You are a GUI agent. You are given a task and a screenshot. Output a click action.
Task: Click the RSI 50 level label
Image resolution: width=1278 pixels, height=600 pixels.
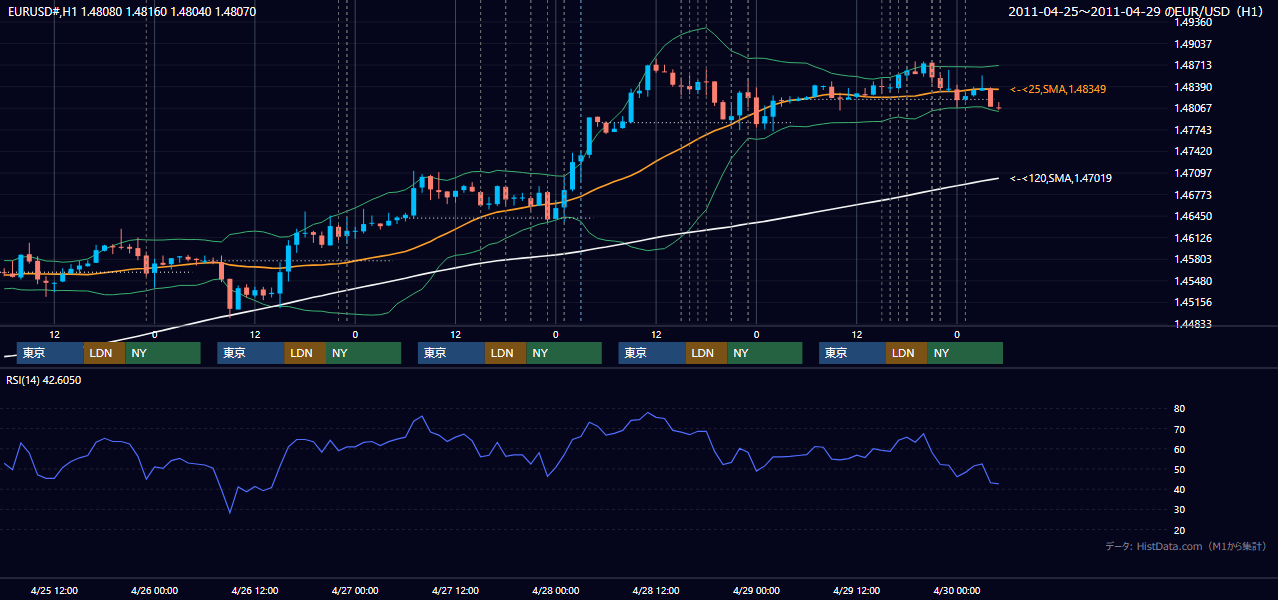1179,469
